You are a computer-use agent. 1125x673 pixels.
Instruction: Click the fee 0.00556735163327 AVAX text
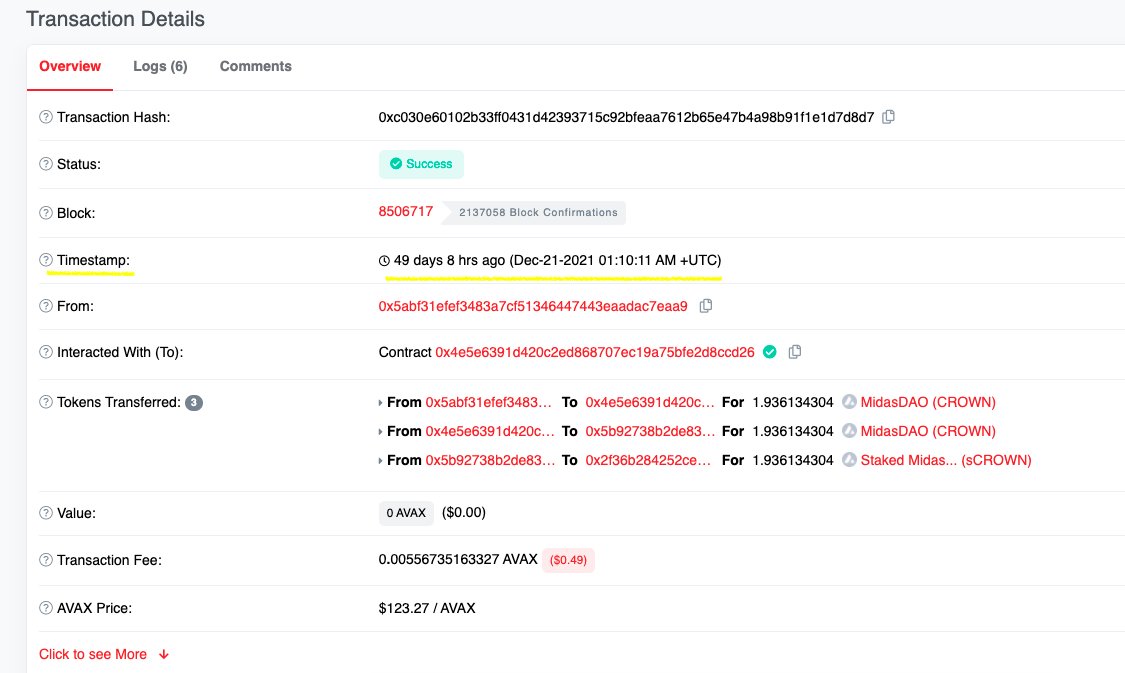[x=458, y=559]
